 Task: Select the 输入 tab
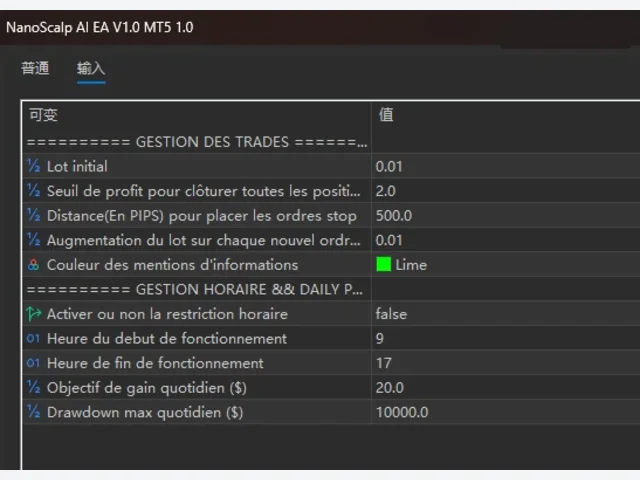[x=91, y=68]
